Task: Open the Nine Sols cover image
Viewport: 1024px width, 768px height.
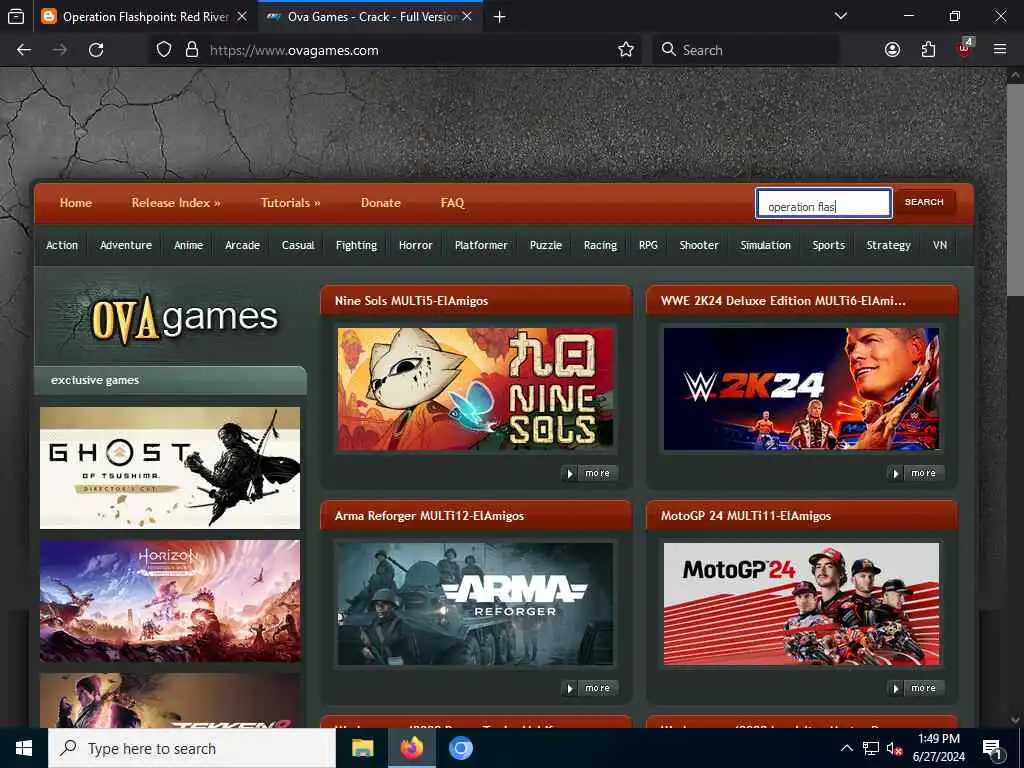Action: coord(475,389)
